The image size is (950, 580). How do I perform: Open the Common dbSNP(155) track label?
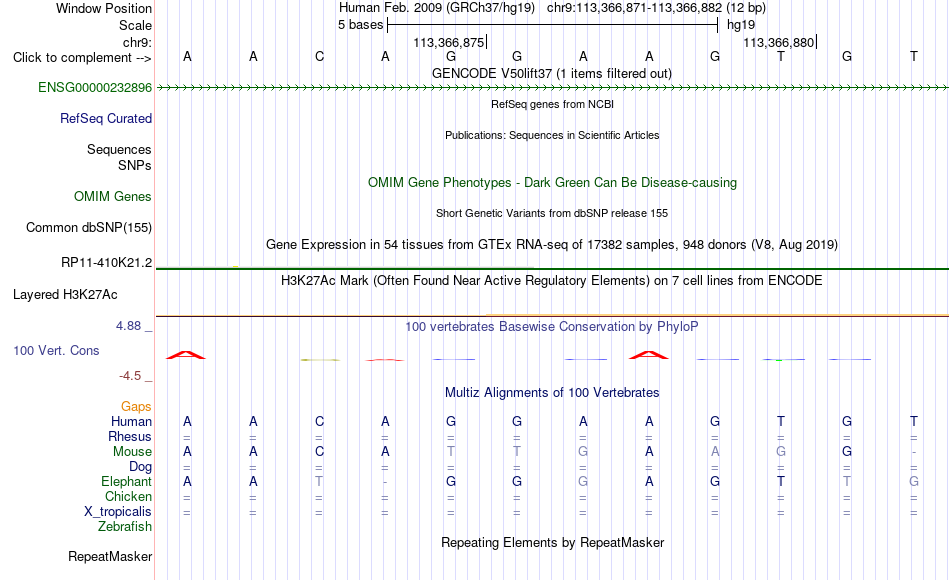[88, 227]
